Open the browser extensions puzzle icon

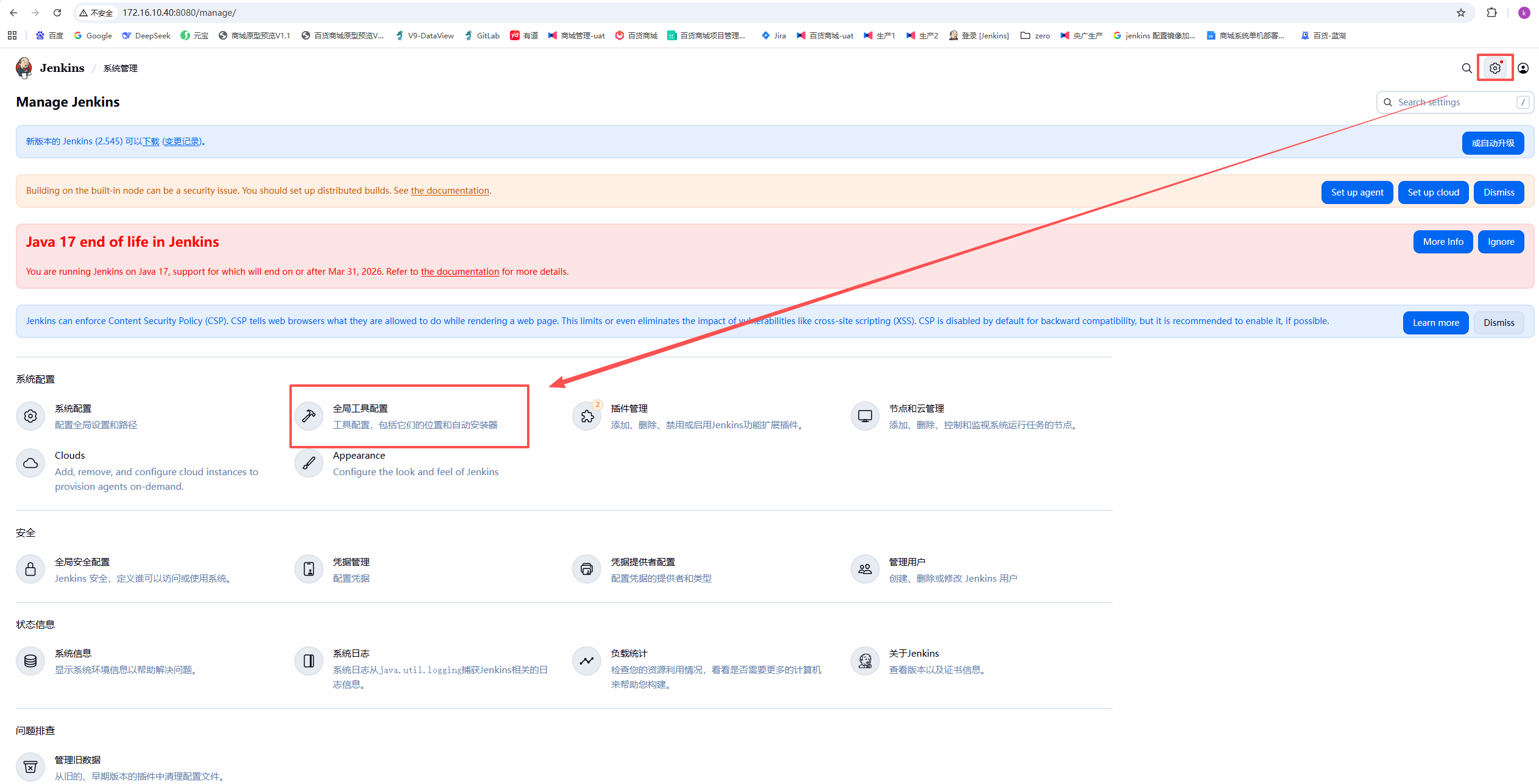point(1492,13)
